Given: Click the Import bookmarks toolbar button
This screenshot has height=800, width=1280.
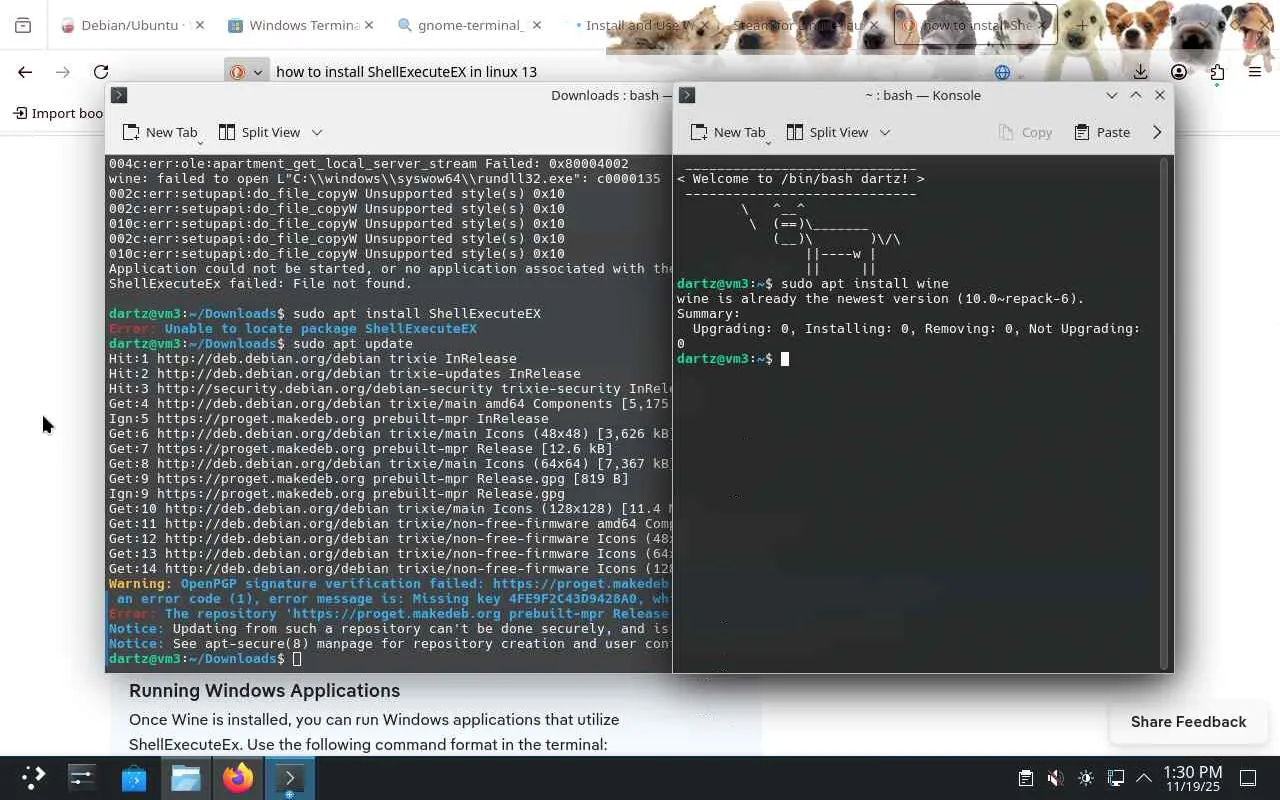Looking at the screenshot, I should pyautogui.click(x=58, y=113).
